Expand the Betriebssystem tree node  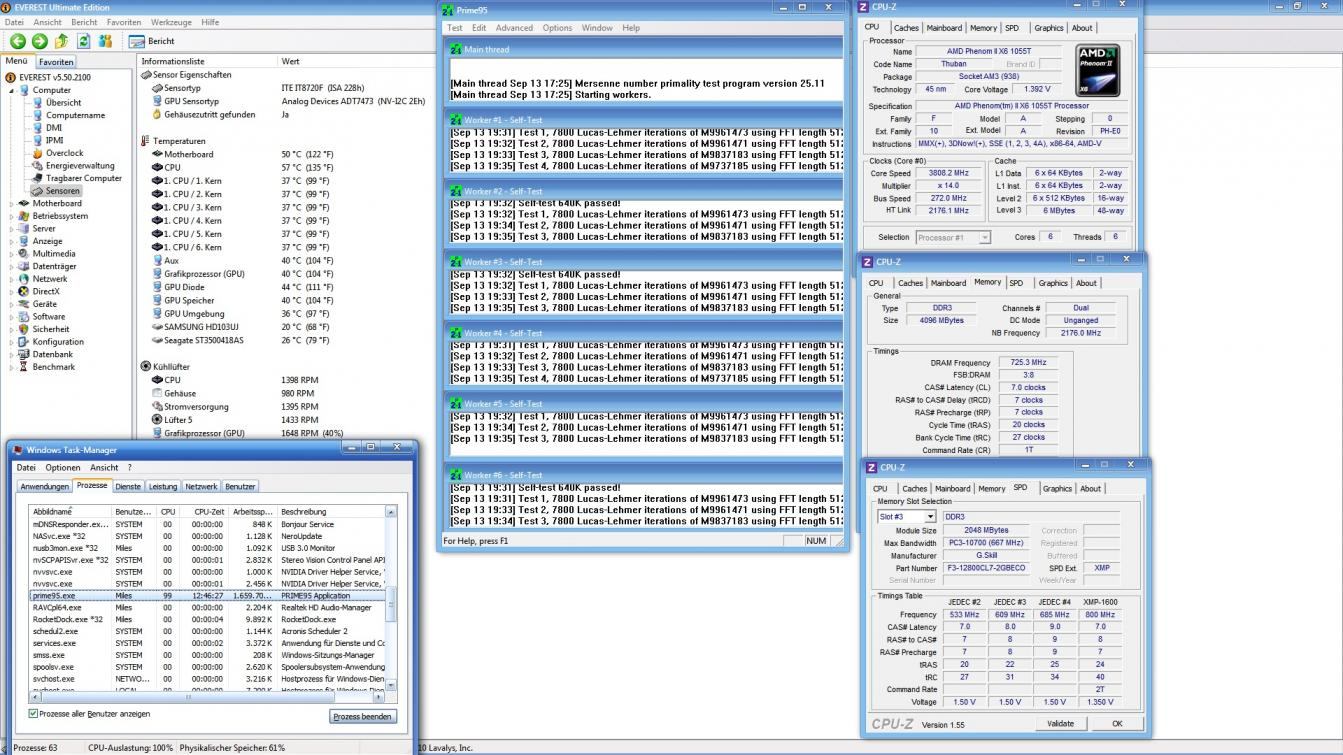pos(12,216)
